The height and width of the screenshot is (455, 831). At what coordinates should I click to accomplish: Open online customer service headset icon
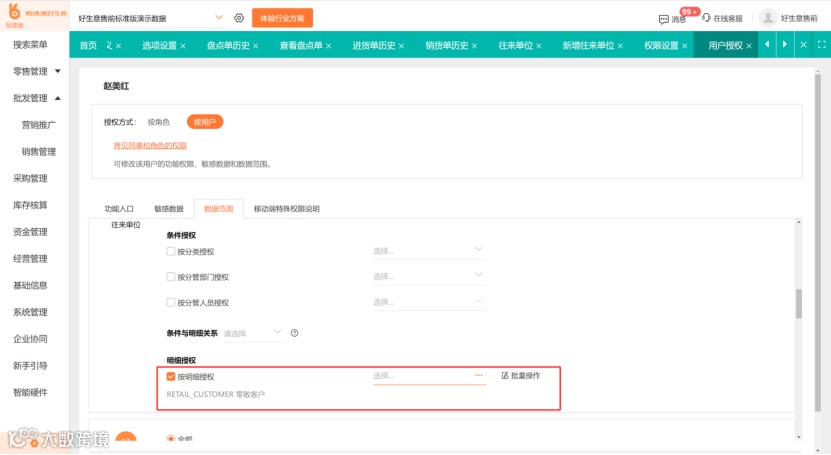tap(706, 18)
